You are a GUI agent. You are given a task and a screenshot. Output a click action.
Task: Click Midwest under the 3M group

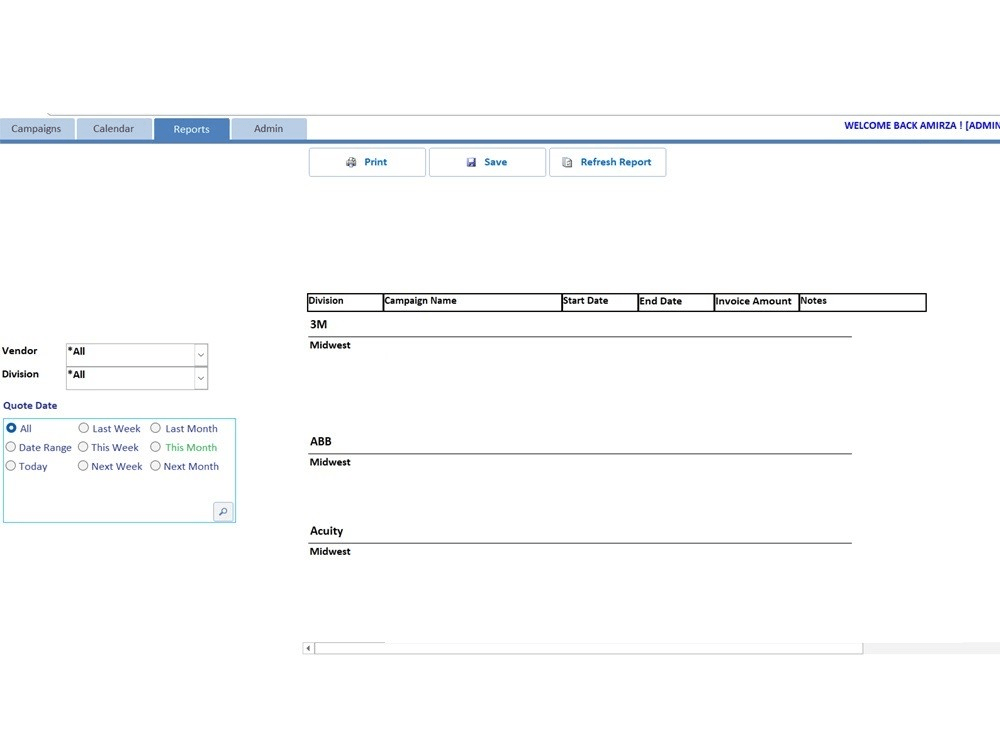click(x=330, y=345)
